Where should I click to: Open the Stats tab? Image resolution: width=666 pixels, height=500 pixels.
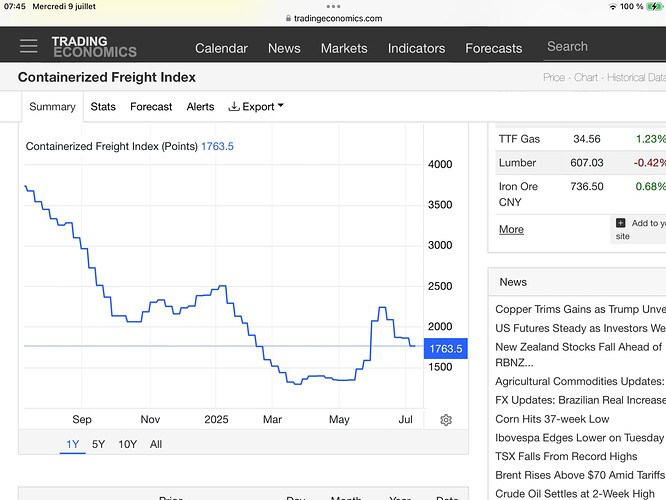click(x=103, y=106)
